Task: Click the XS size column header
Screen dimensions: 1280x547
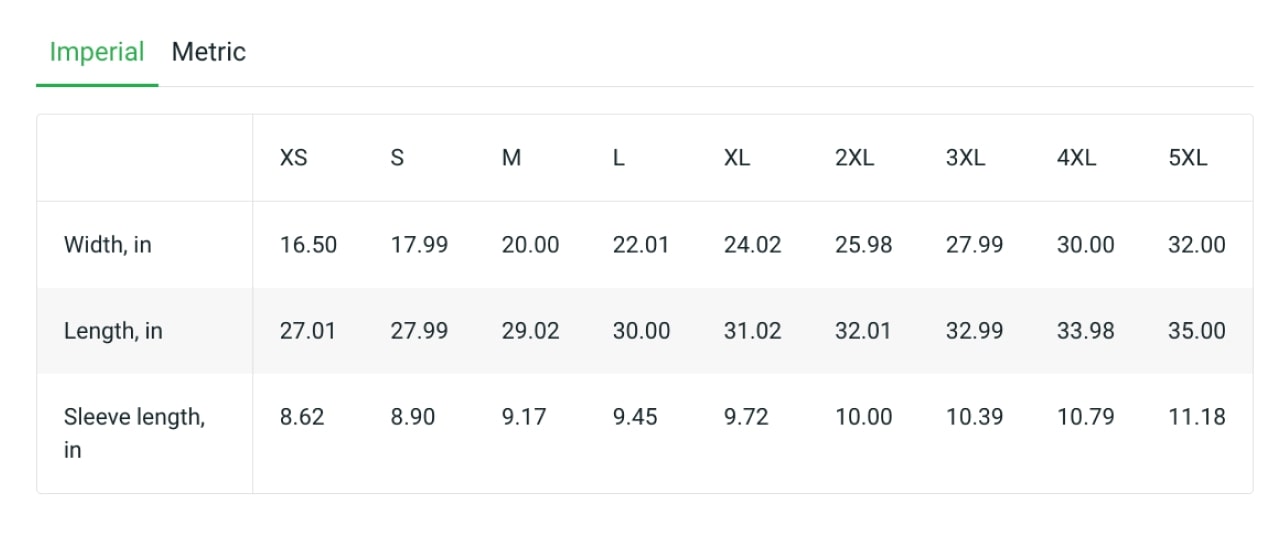Action: pos(294,158)
